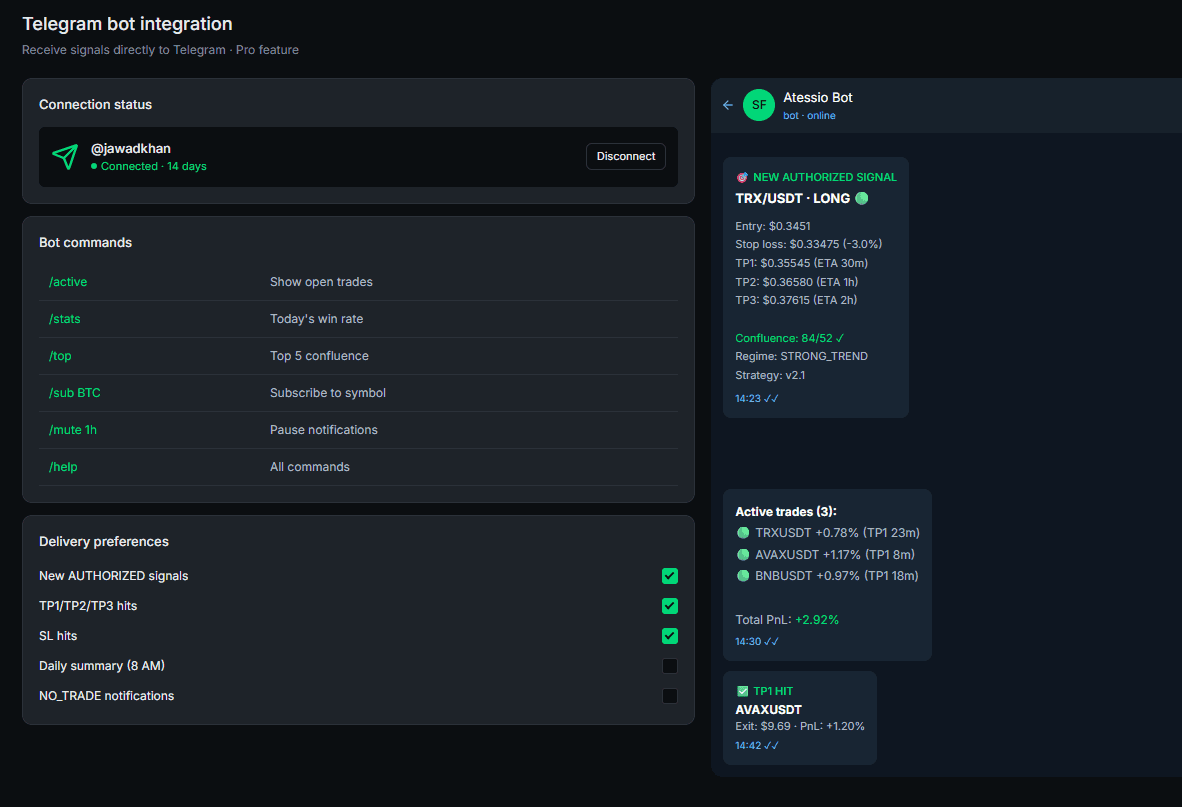Enable Daily summary (8 AM)

(x=669, y=666)
